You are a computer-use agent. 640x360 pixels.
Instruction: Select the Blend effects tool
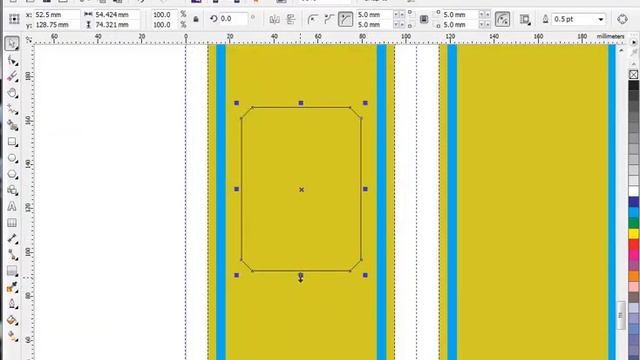coord(12,271)
